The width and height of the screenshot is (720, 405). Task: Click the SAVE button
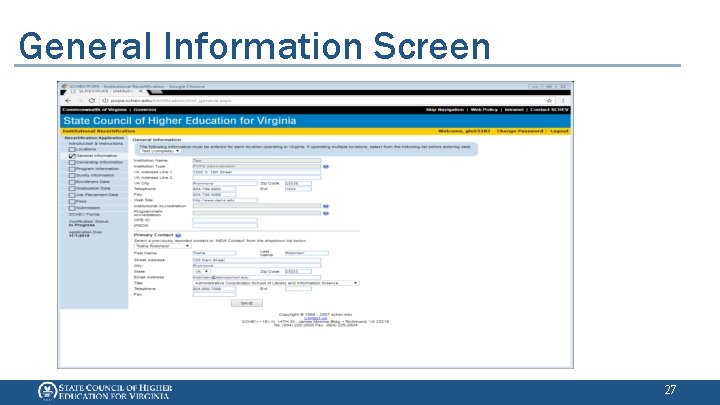point(247,303)
